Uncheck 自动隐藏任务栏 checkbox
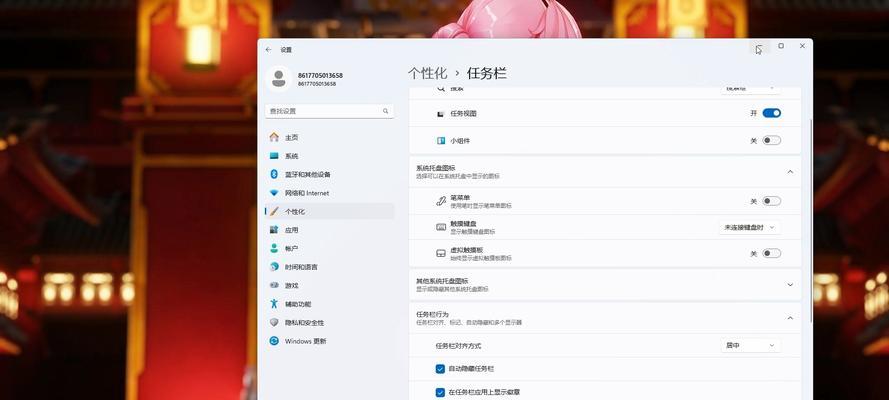The width and height of the screenshot is (889, 400). click(440, 369)
